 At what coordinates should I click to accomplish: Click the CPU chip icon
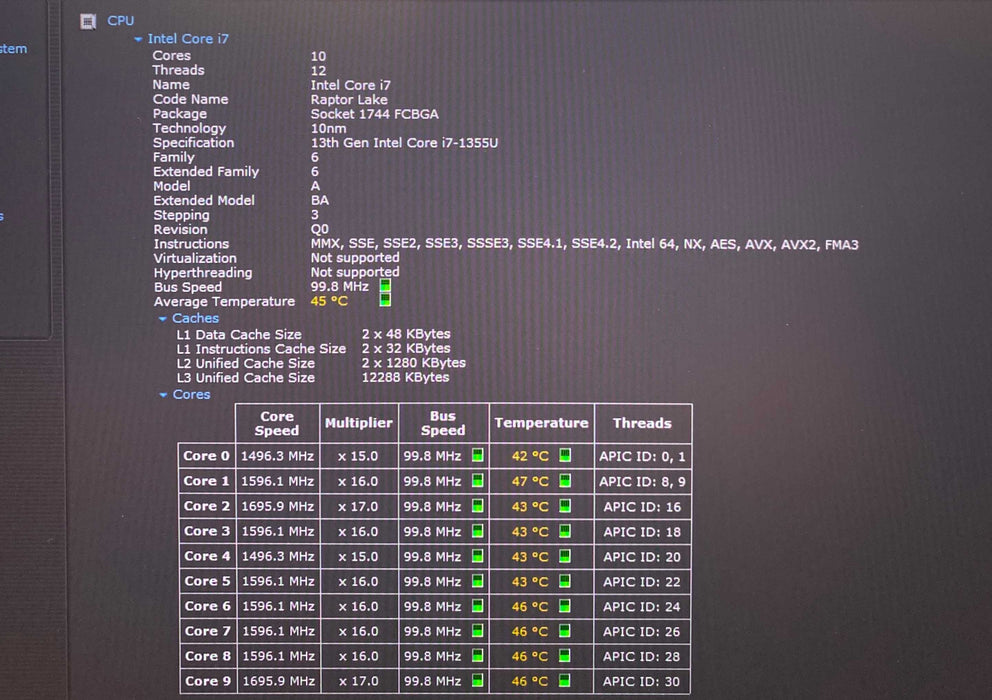click(x=88, y=22)
